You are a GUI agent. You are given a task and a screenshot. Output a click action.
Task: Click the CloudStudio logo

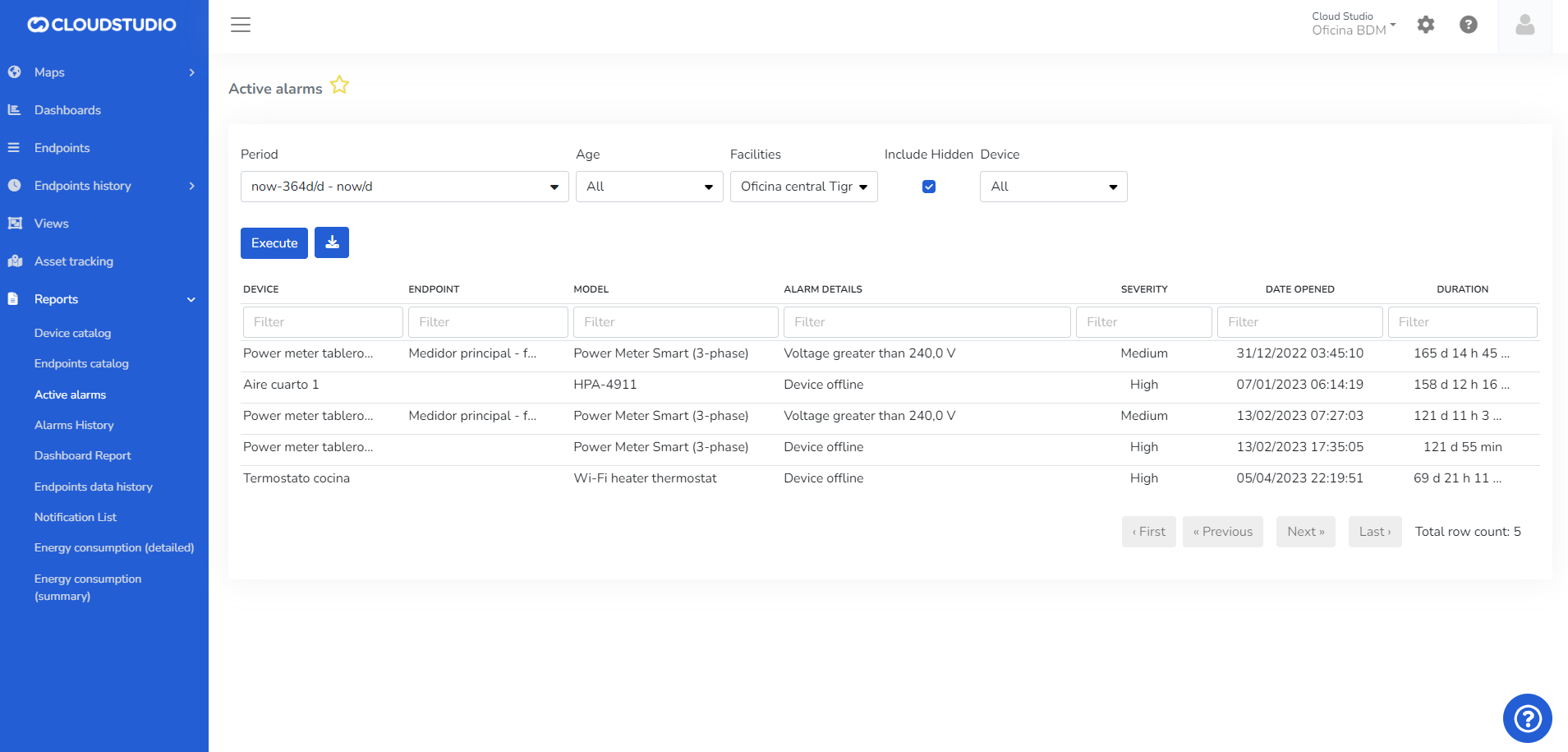coord(102,25)
